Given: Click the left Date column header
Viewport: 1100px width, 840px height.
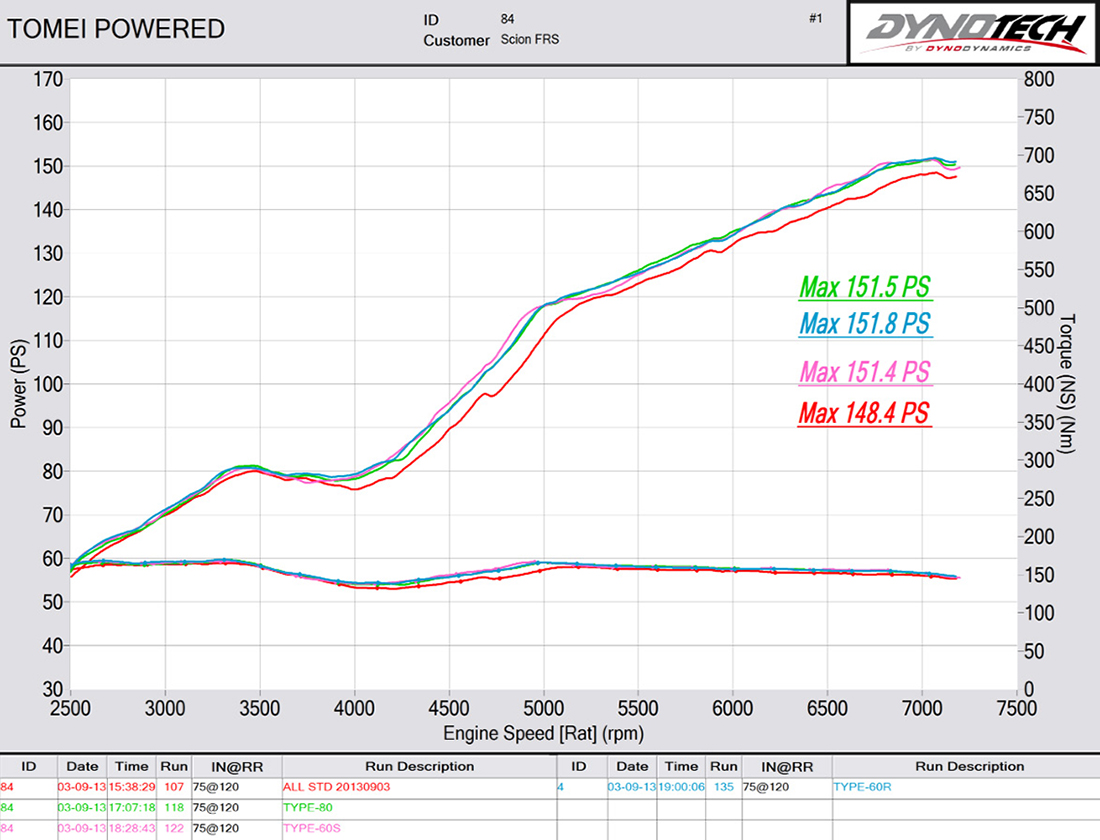Looking at the screenshot, I should (x=77, y=767).
